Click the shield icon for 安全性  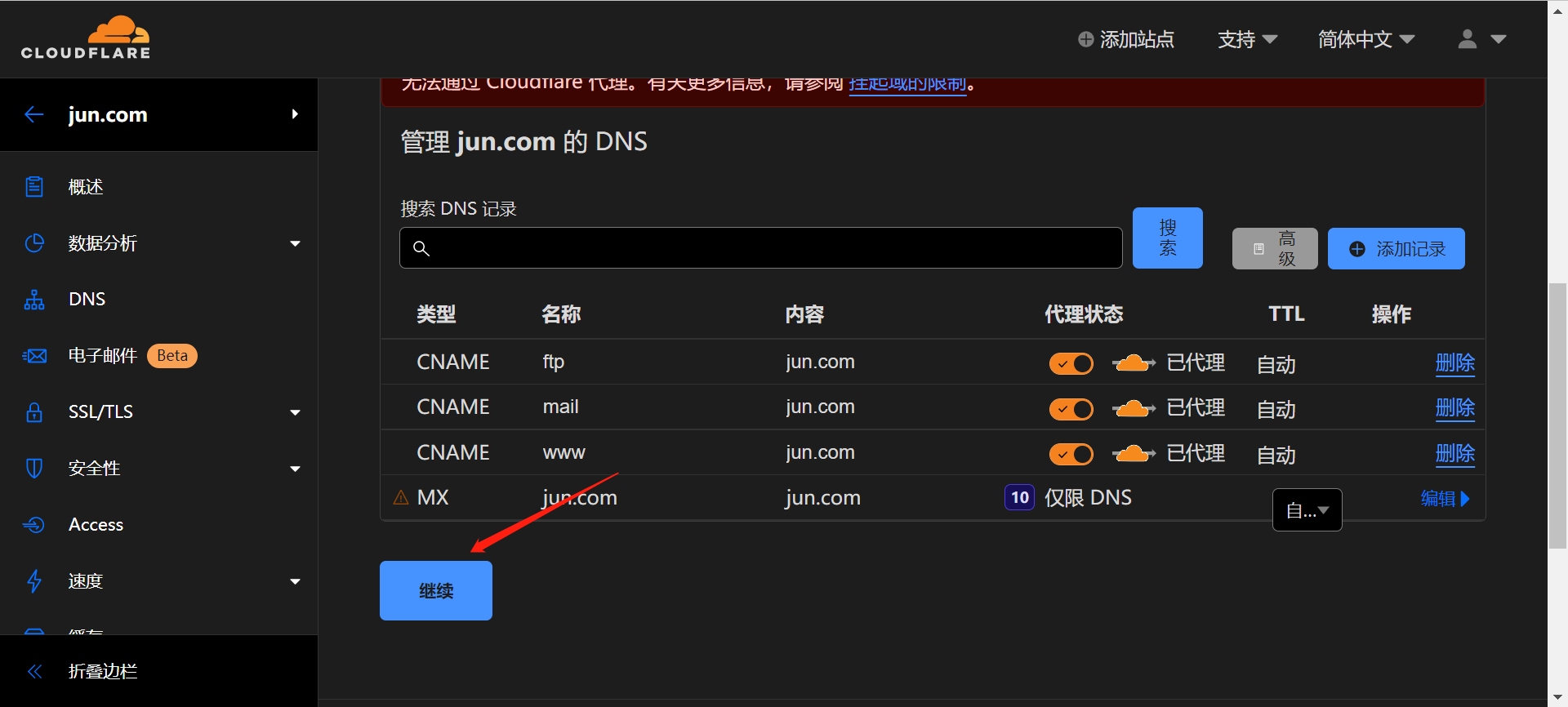34,468
